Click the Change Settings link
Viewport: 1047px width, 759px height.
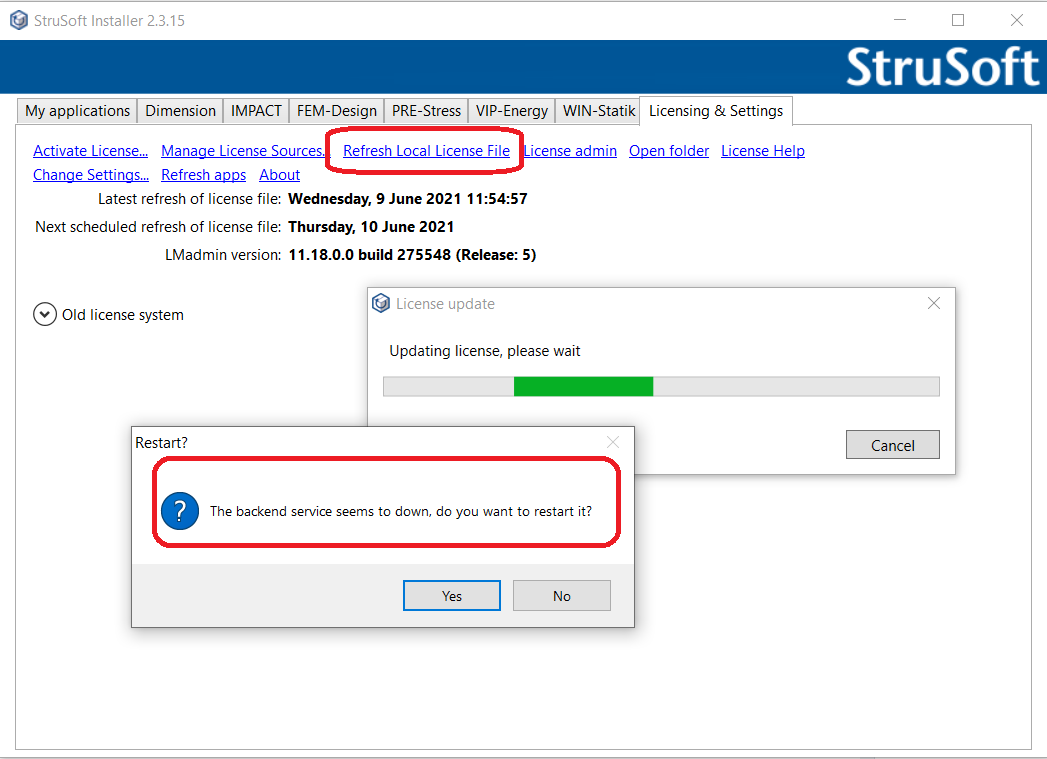tap(91, 175)
